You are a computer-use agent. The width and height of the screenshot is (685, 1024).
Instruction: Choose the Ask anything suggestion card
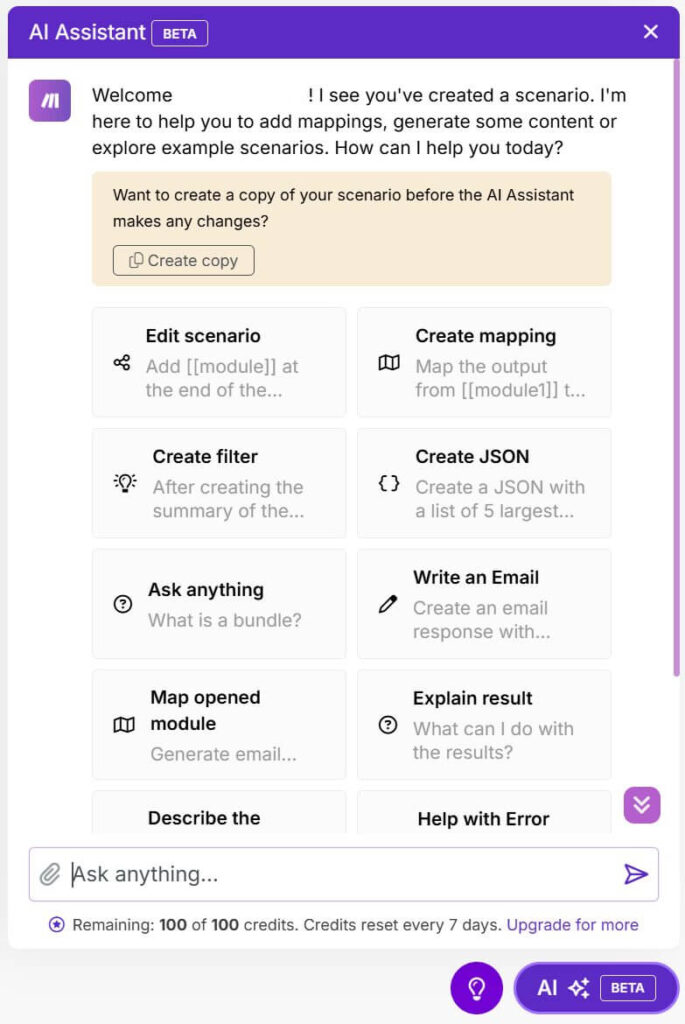point(219,604)
